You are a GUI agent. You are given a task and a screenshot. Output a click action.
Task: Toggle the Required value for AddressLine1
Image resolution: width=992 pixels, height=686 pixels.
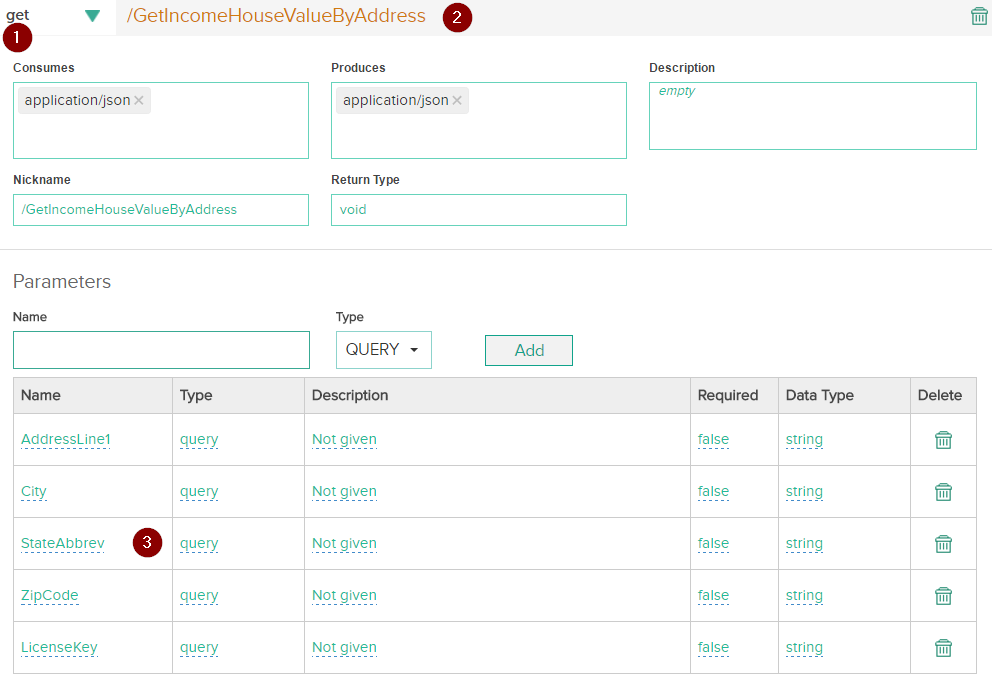pos(713,439)
